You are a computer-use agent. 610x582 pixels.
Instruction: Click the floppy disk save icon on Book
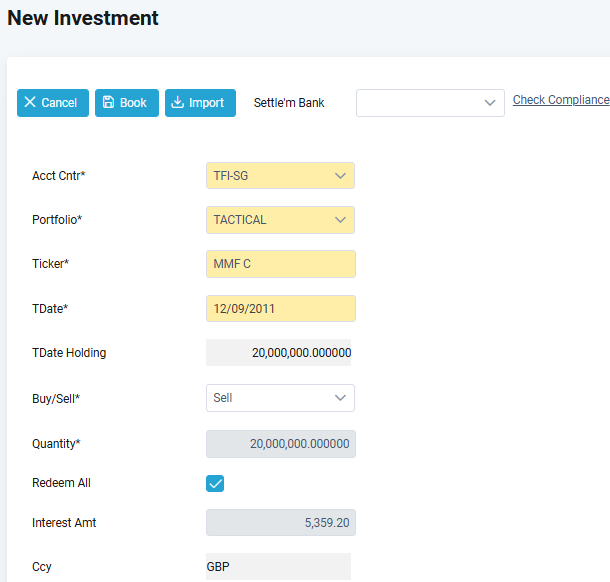(108, 102)
